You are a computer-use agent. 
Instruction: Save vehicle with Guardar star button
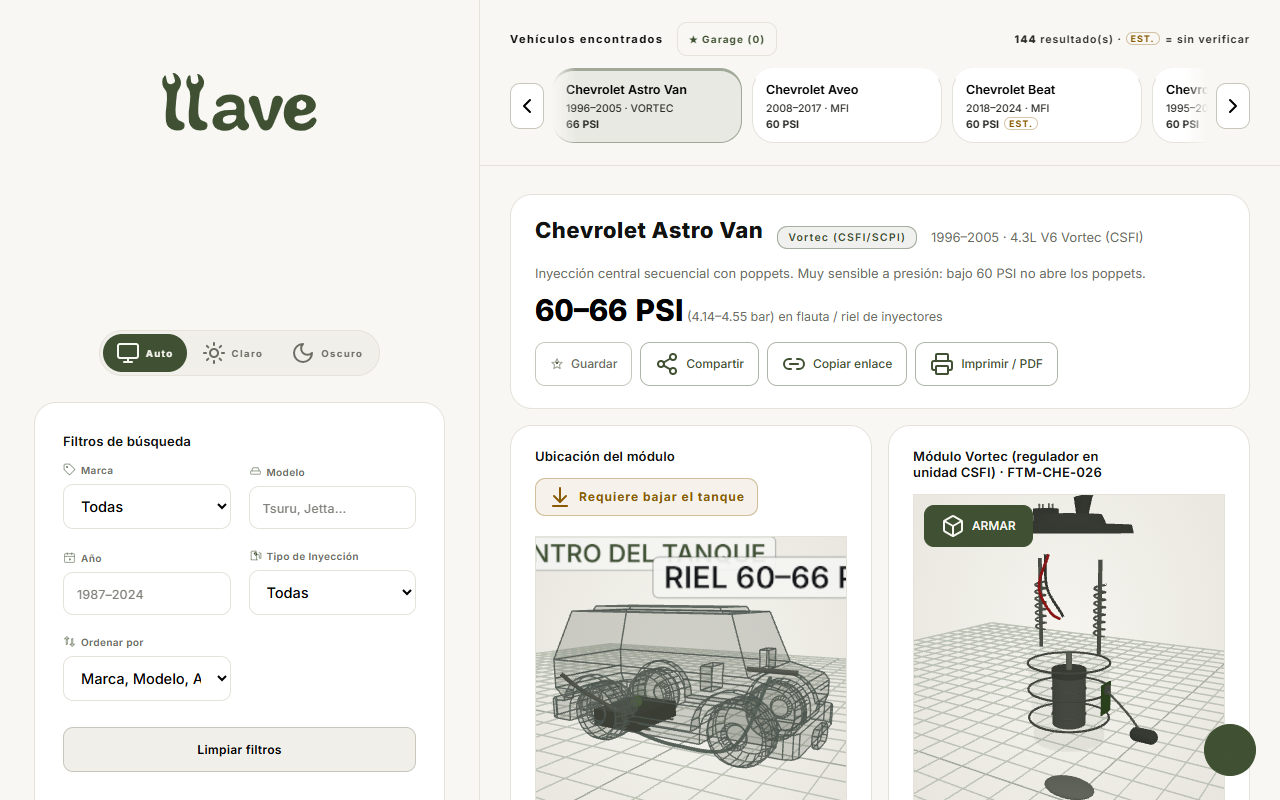(583, 364)
